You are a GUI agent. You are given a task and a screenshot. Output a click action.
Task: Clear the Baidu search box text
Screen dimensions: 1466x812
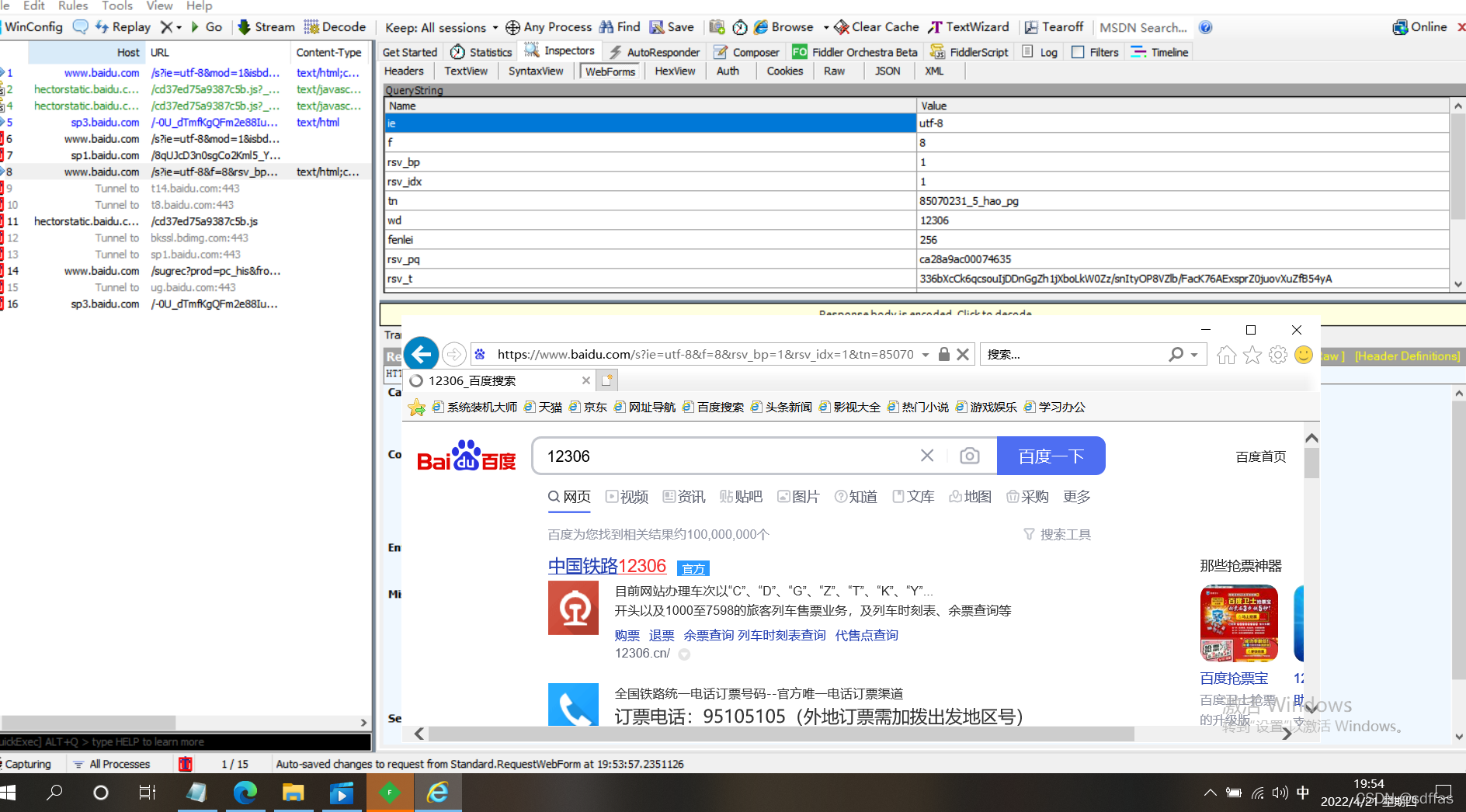tap(927, 456)
